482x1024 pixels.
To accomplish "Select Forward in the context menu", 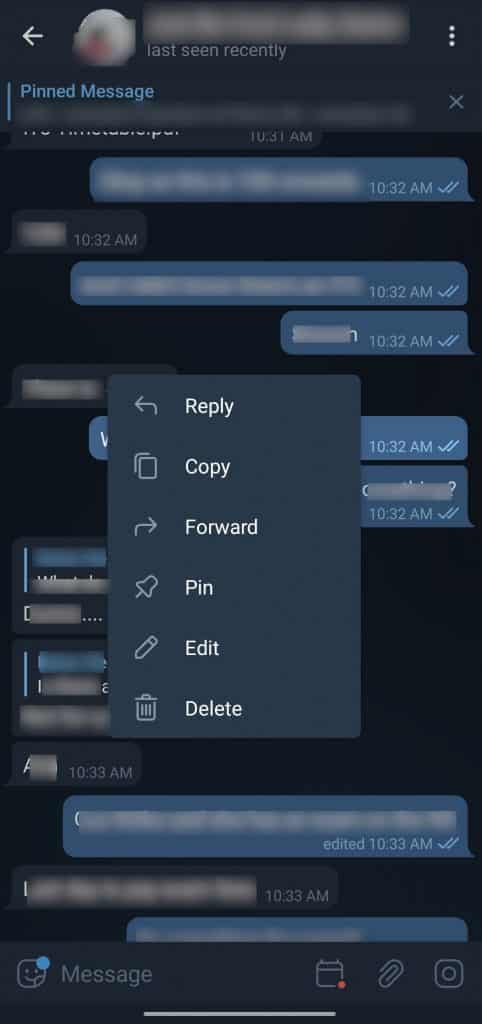I will point(234,527).
